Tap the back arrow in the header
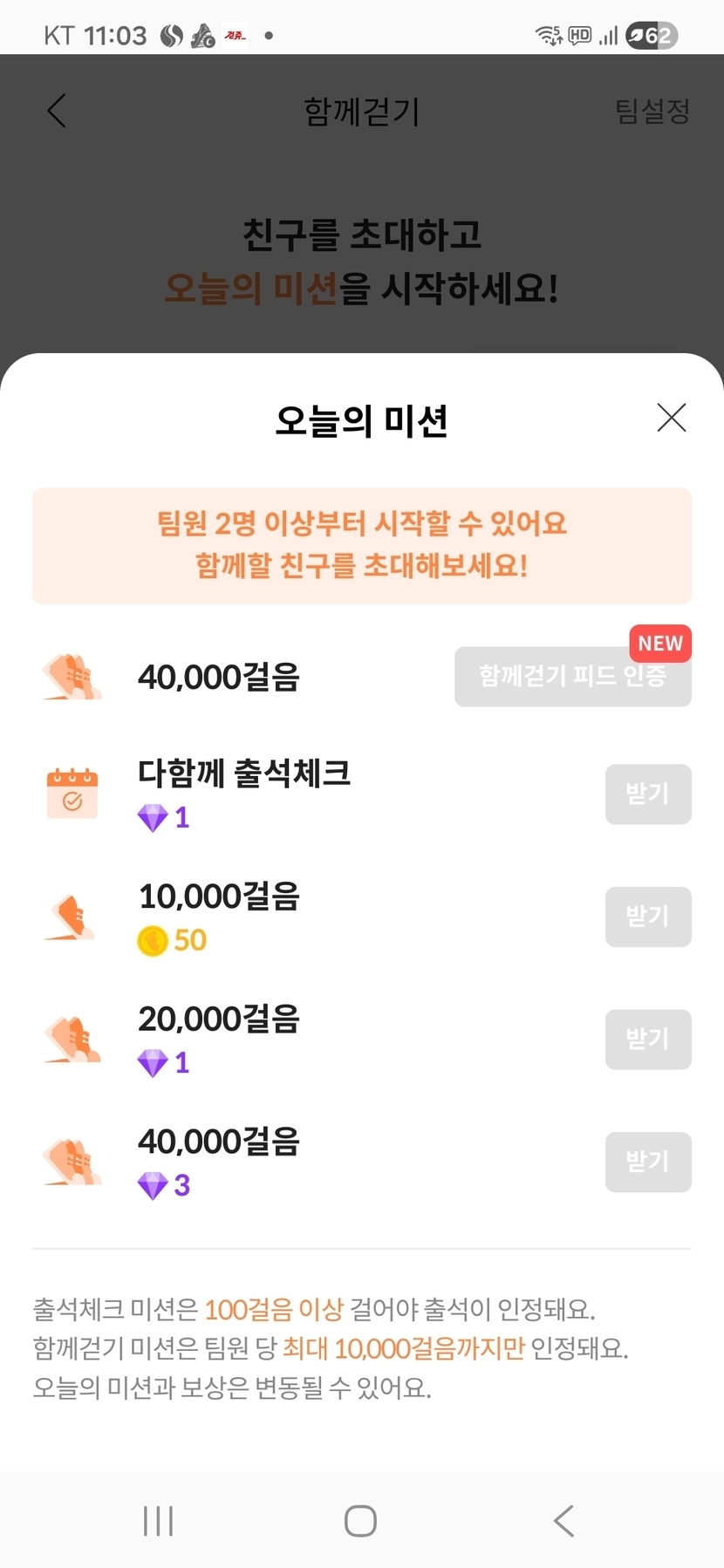Screen dimensions: 724x1568 tap(57, 111)
